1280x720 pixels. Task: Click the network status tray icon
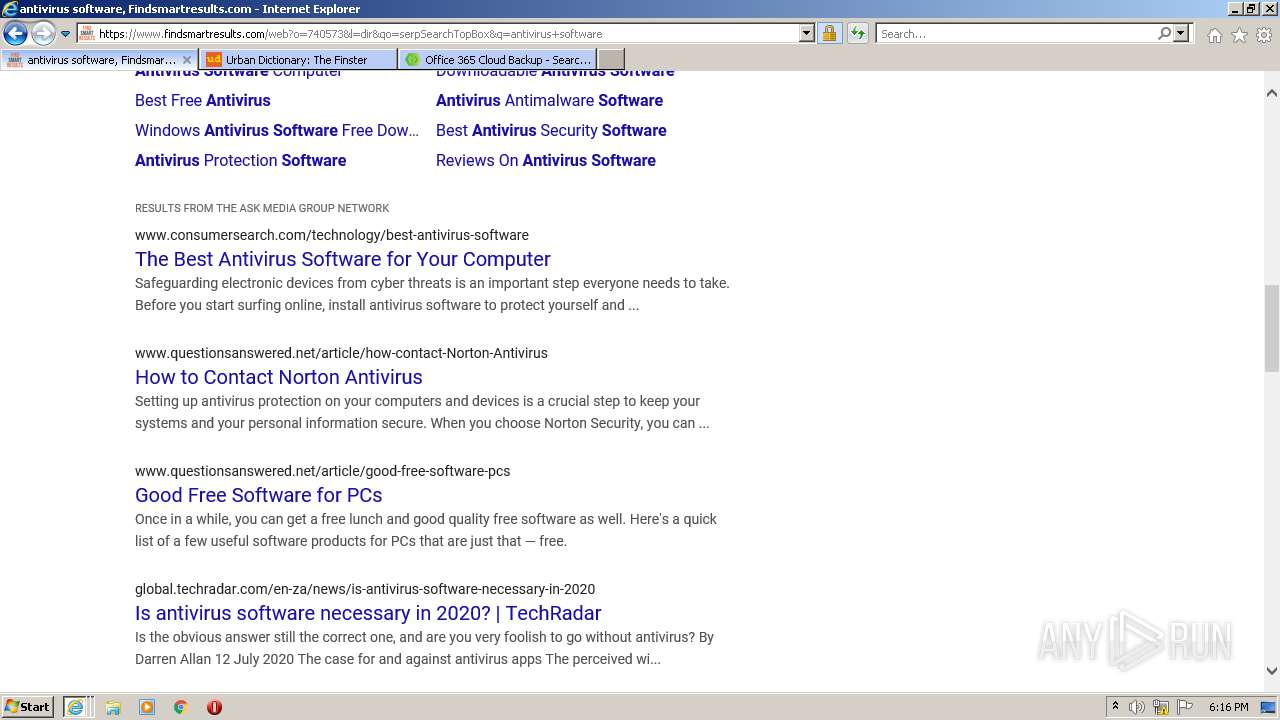tap(1161, 707)
